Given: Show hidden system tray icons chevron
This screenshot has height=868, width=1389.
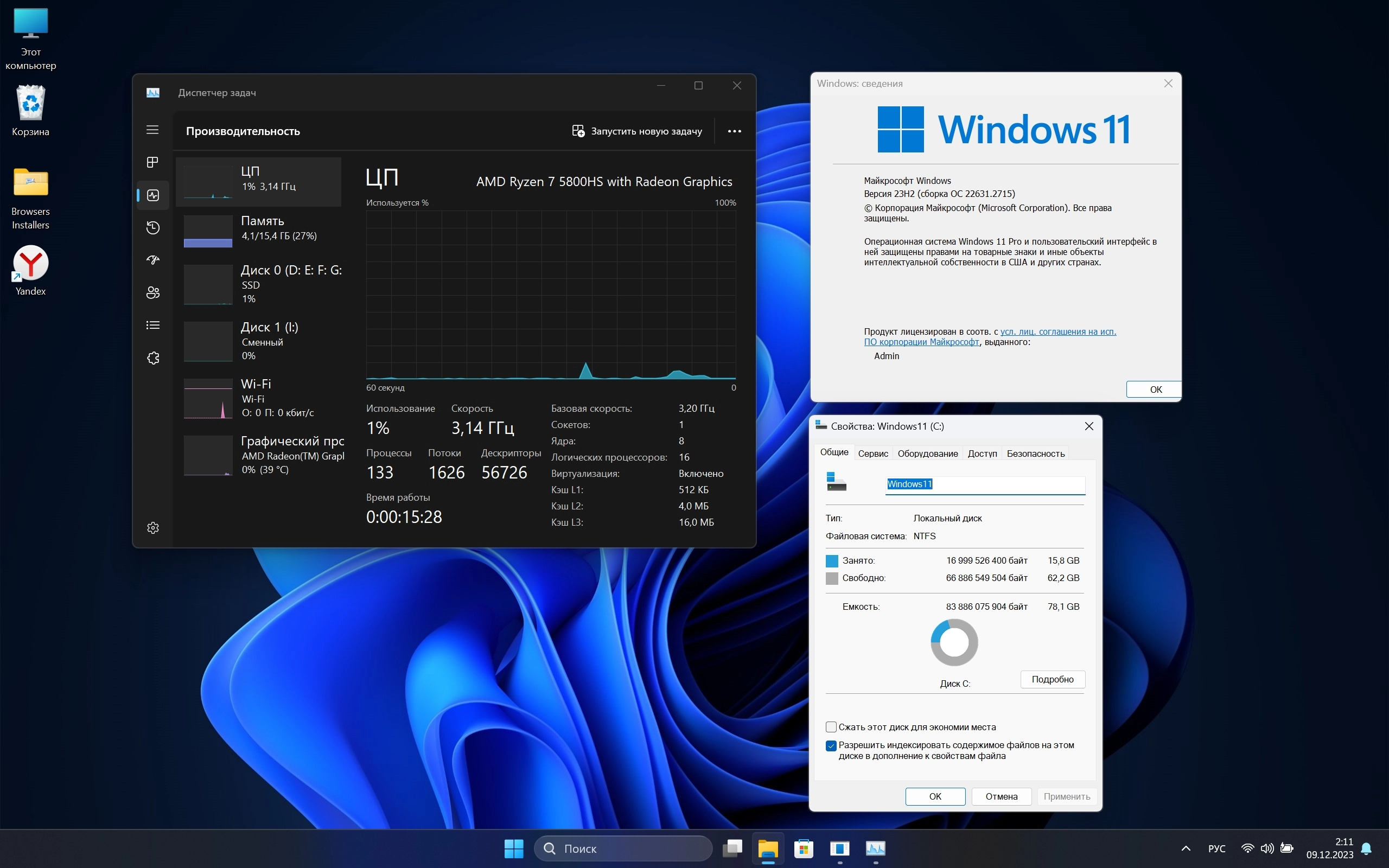Looking at the screenshot, I should pos(1186,848).
